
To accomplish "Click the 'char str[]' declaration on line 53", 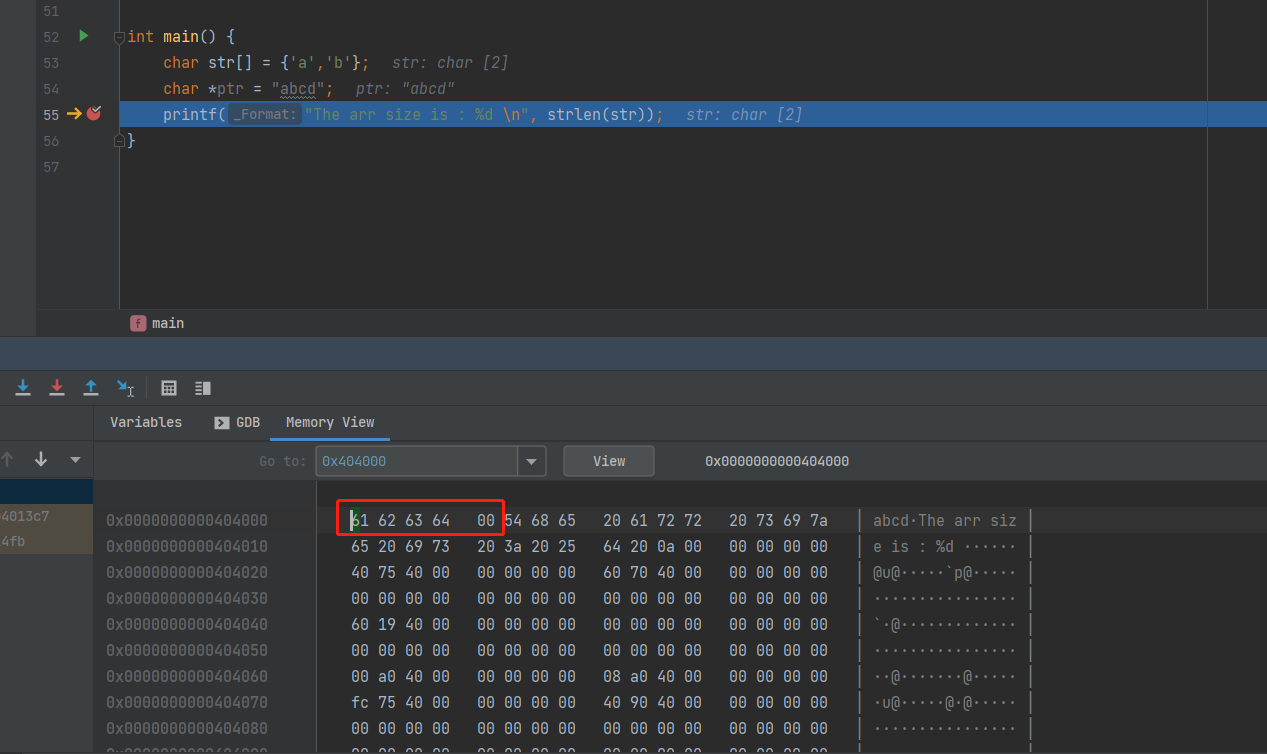I will pyautogui.click(x=206, y=63).
